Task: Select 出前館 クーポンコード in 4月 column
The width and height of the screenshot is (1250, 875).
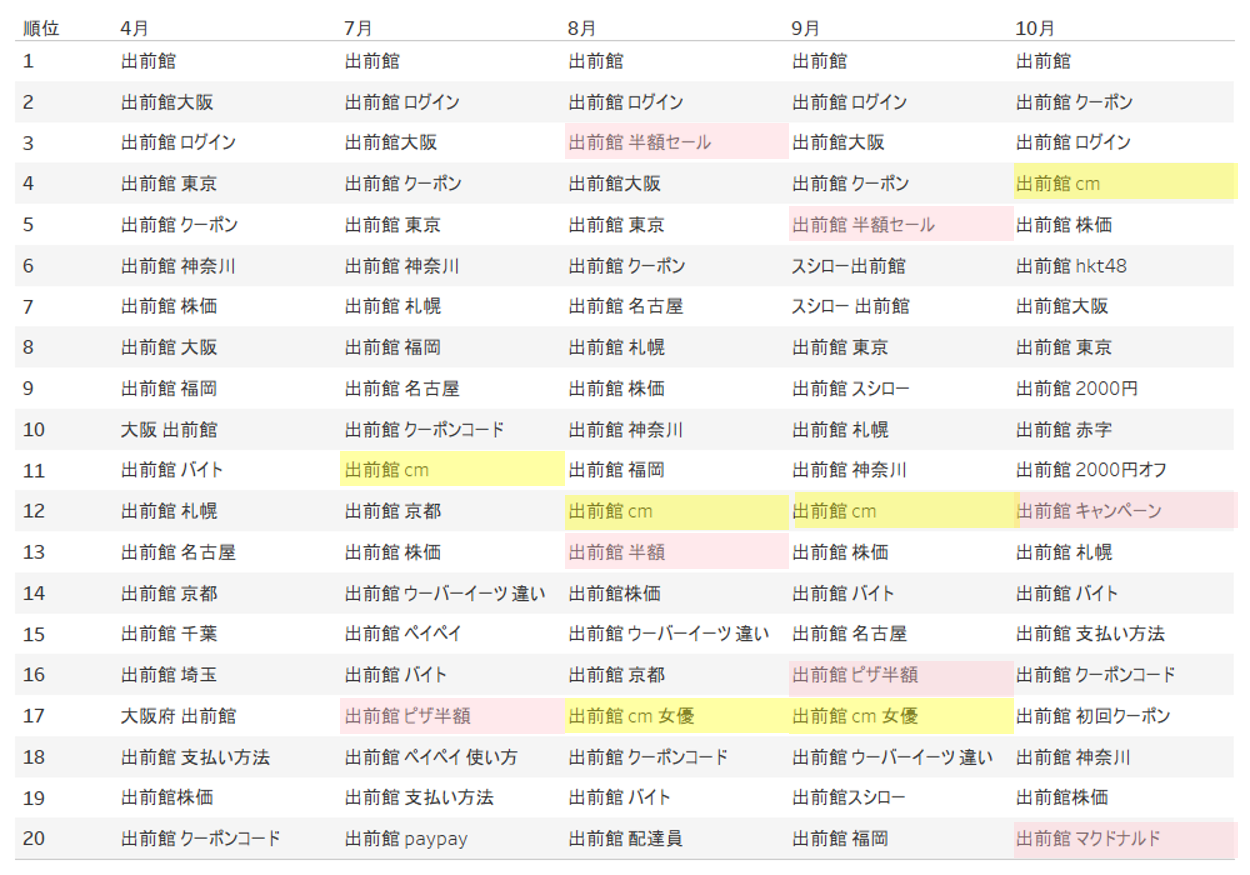Action: tap(201, 838)
